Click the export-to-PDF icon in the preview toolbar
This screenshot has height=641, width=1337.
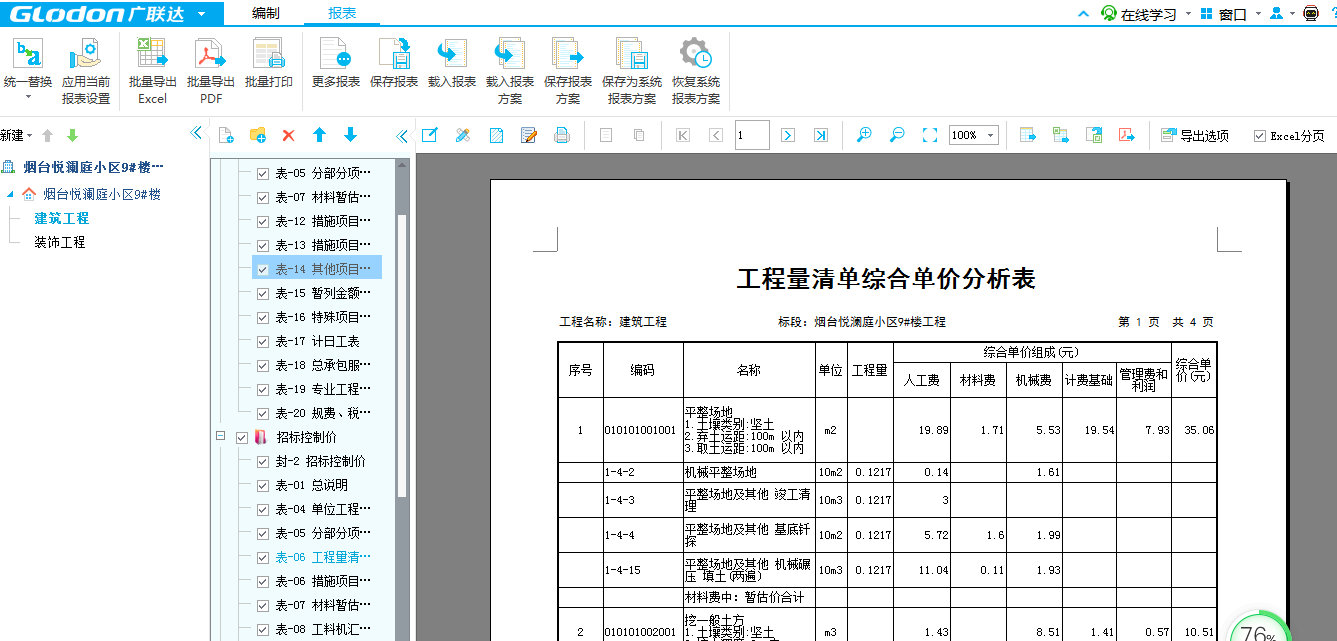click(1127, 135)
